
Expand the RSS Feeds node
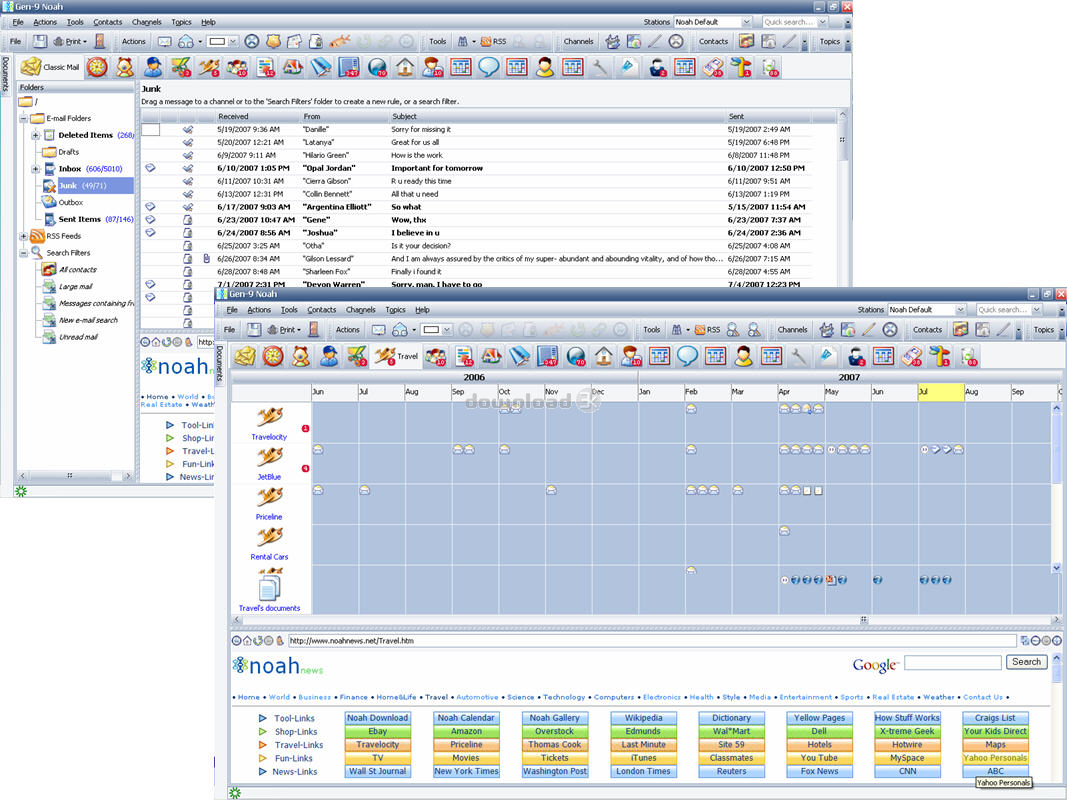click(23, 236)
